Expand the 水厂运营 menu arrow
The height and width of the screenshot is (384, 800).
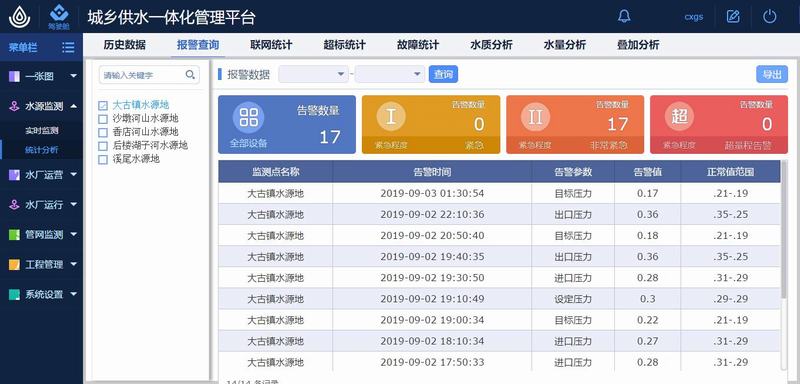[x=73, y=175]
